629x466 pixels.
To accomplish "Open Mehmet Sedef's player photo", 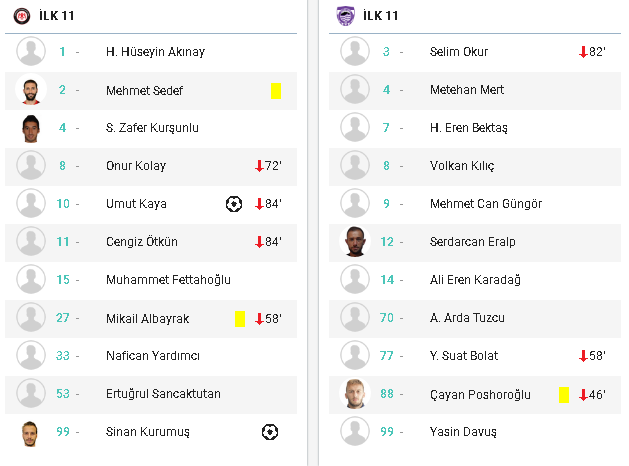I will 31,90.
